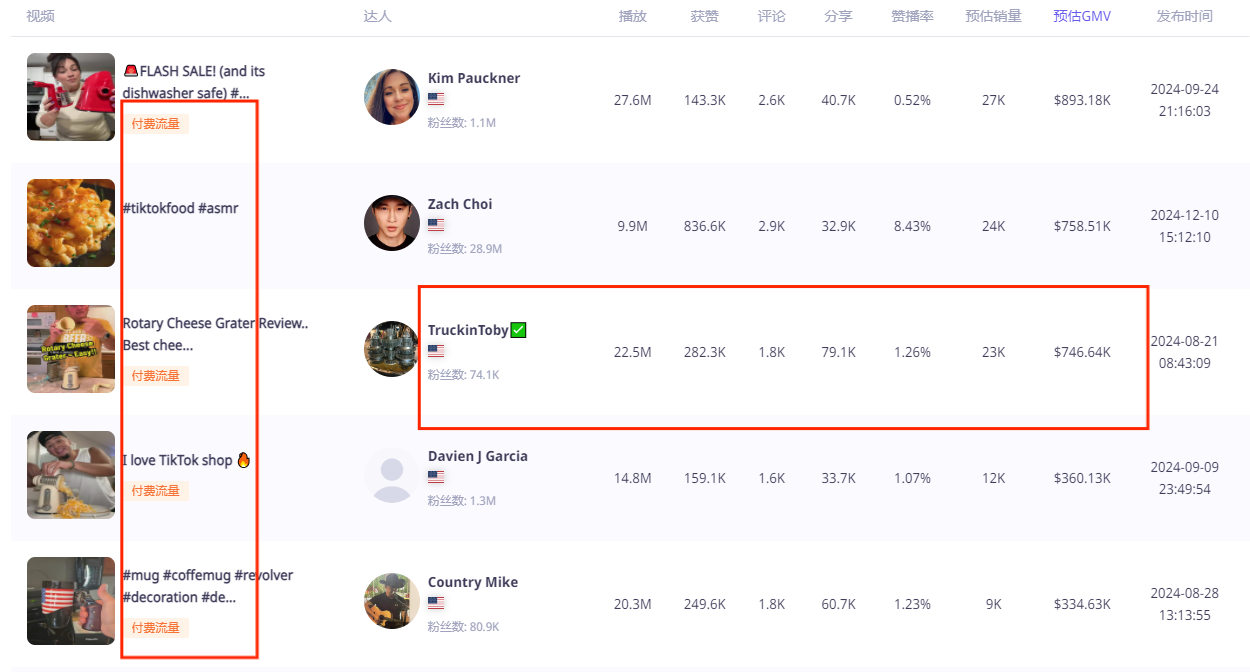Click TruckinToby's round avatar image
Image resolution: width=1250 pixels, height=672 pixels.
coord(391,349)
